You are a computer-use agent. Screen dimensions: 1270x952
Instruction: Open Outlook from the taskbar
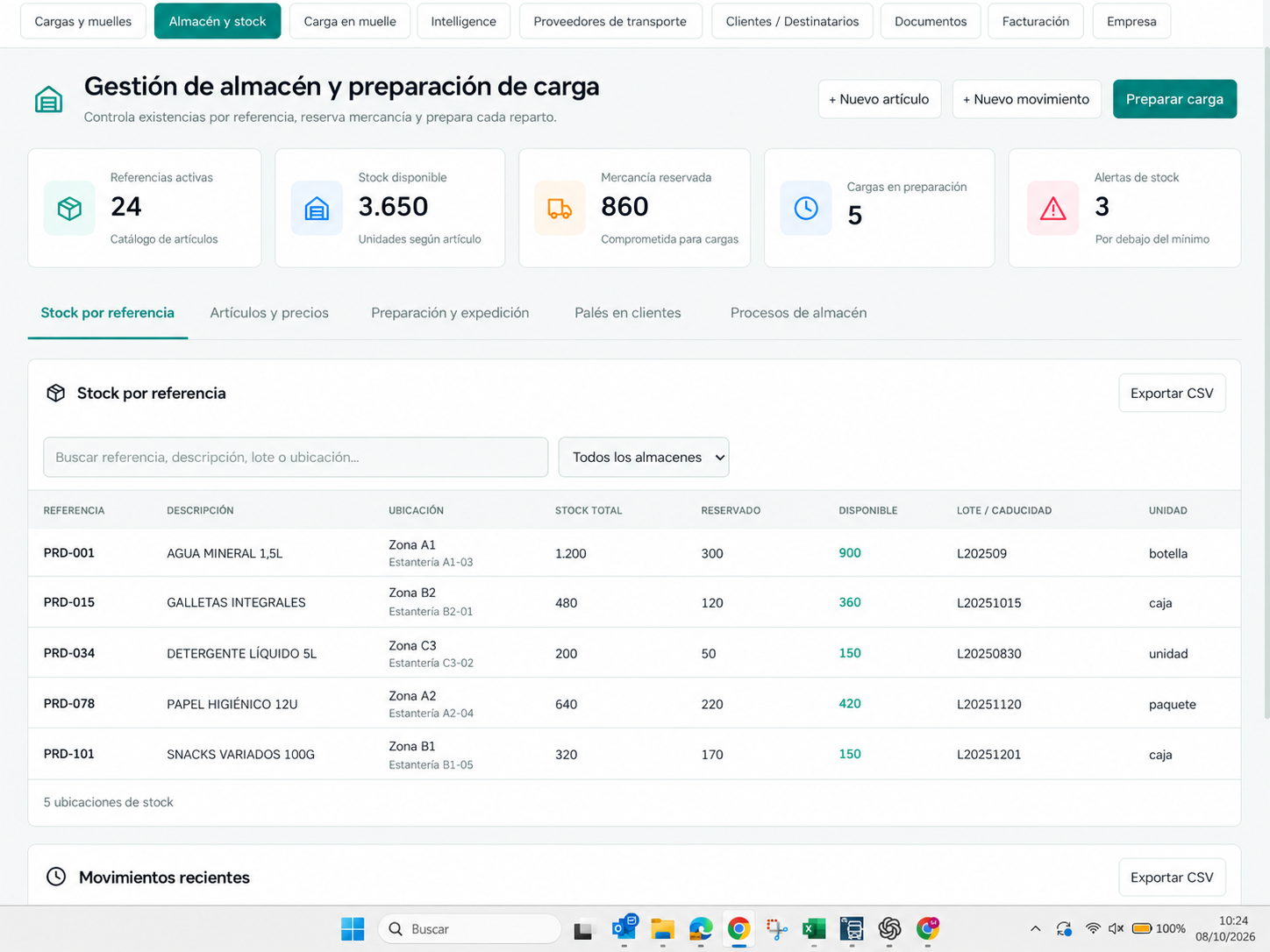click(624, 927)
